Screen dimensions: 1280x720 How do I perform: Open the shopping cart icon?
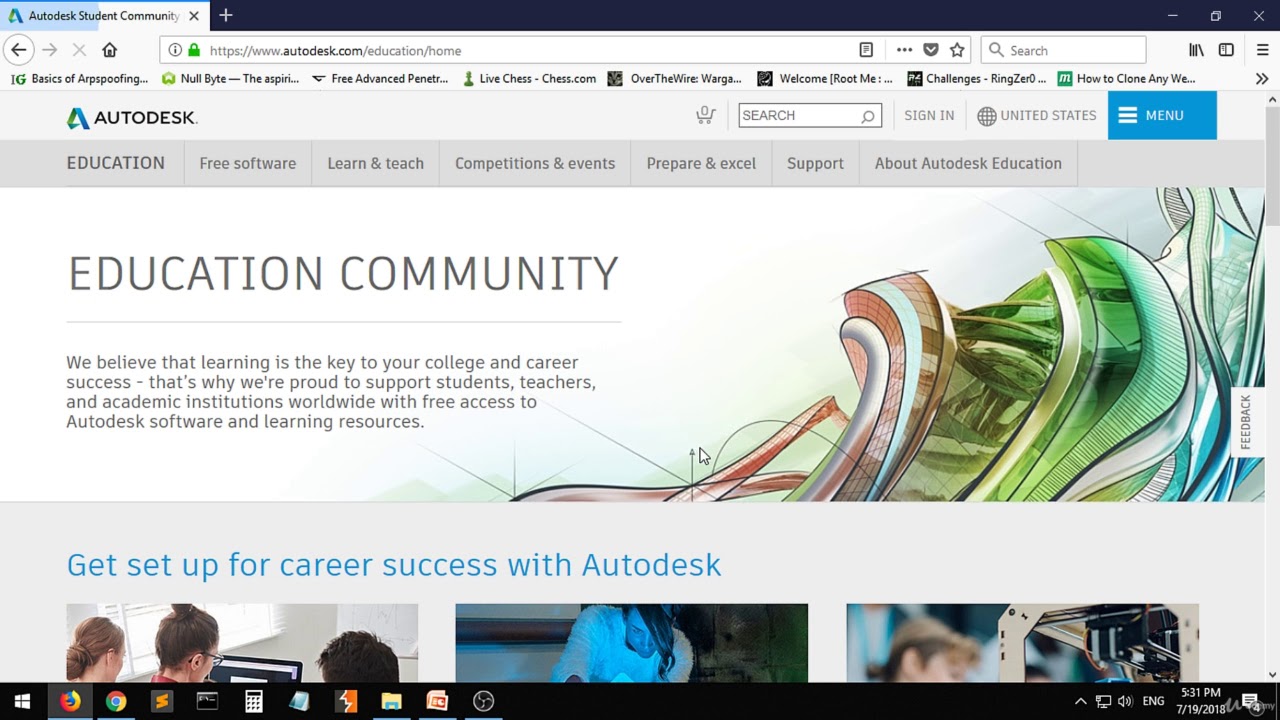click(705, 115)
